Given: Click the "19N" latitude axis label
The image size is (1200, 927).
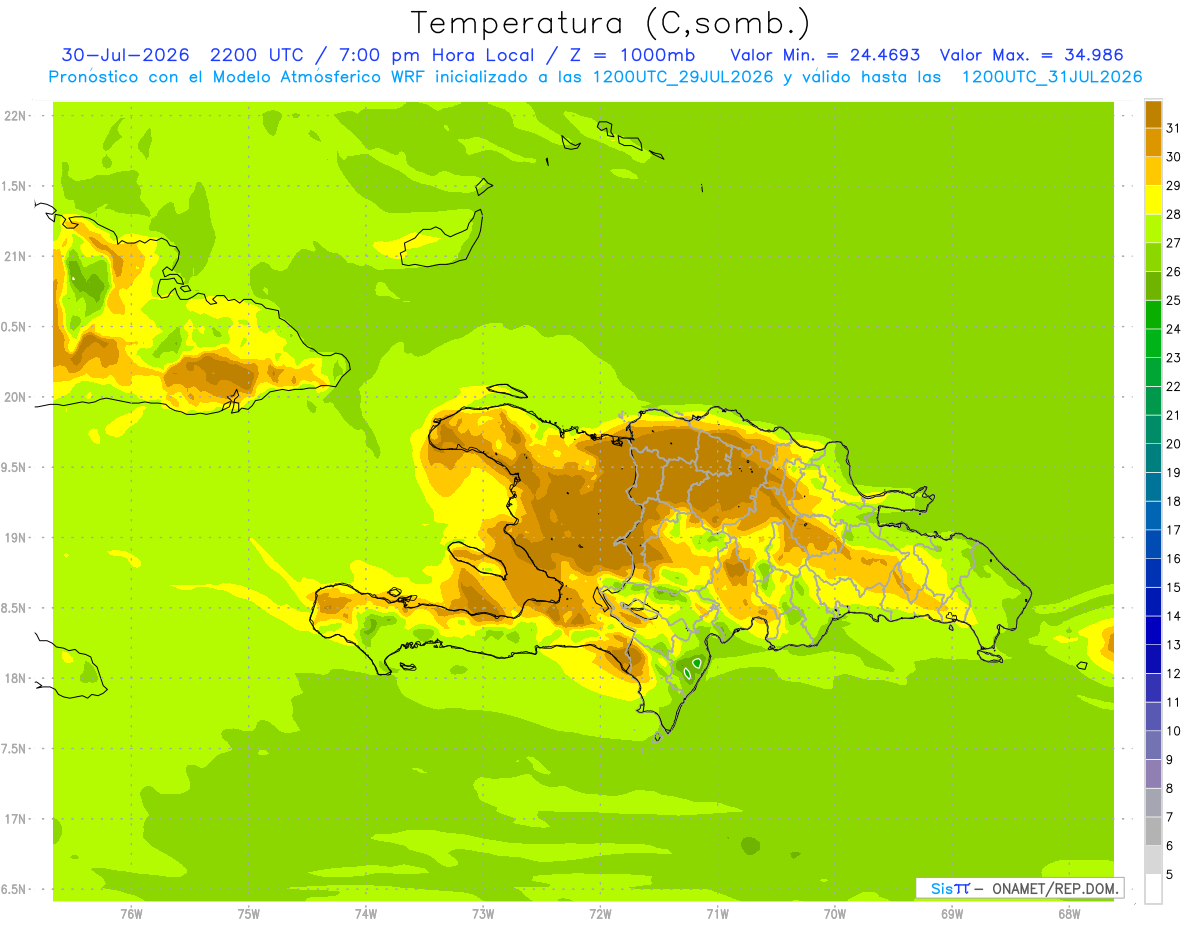Looking at the screenshot, I should 14,537.
